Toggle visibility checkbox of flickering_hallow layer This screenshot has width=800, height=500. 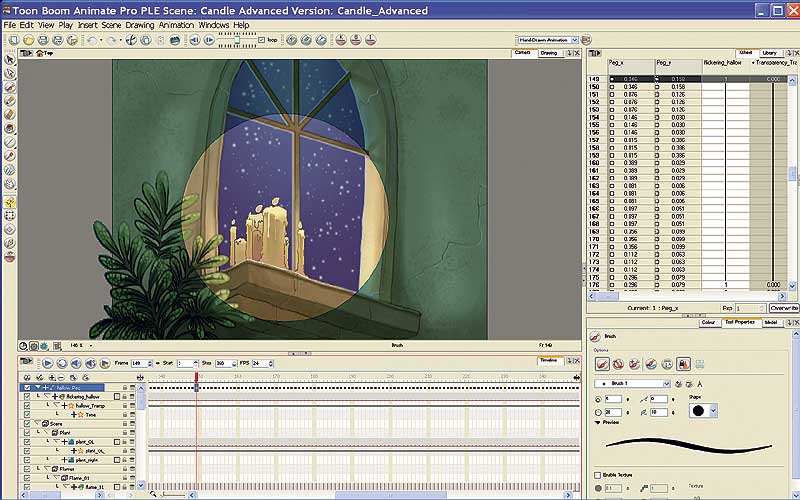[27, 396]
